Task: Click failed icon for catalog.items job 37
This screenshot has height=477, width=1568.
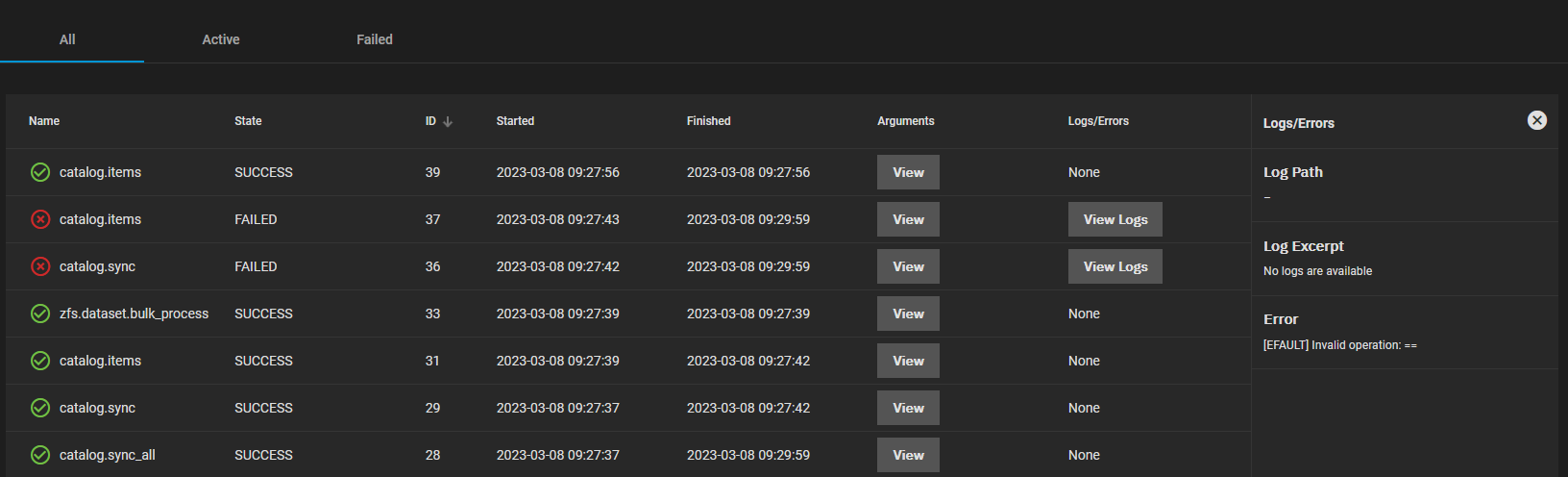Action: [40, 219]
